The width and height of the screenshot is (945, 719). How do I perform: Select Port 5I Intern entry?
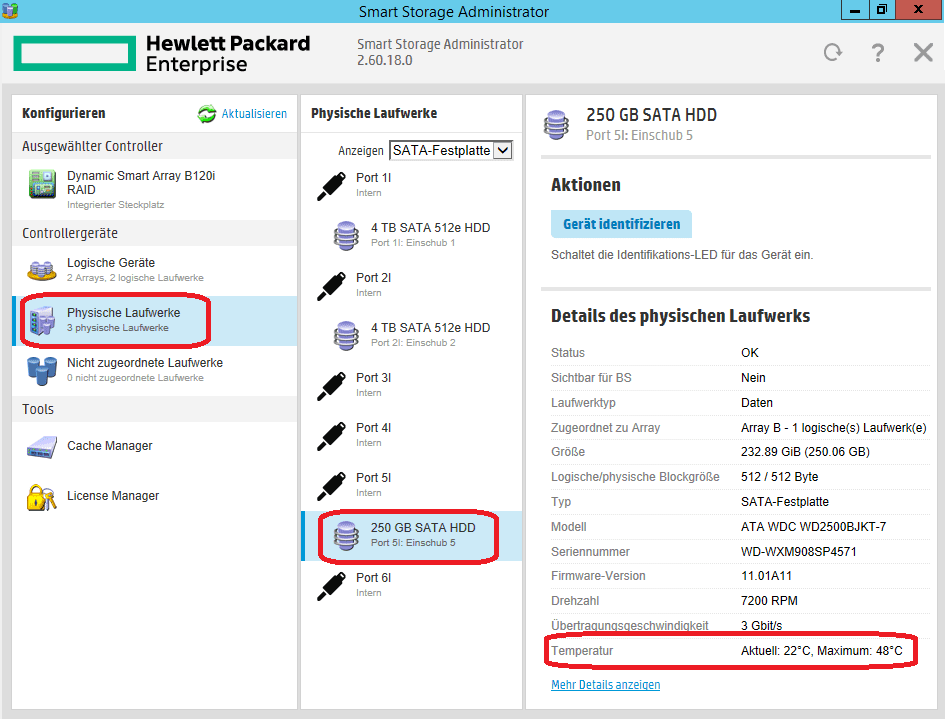412,485
